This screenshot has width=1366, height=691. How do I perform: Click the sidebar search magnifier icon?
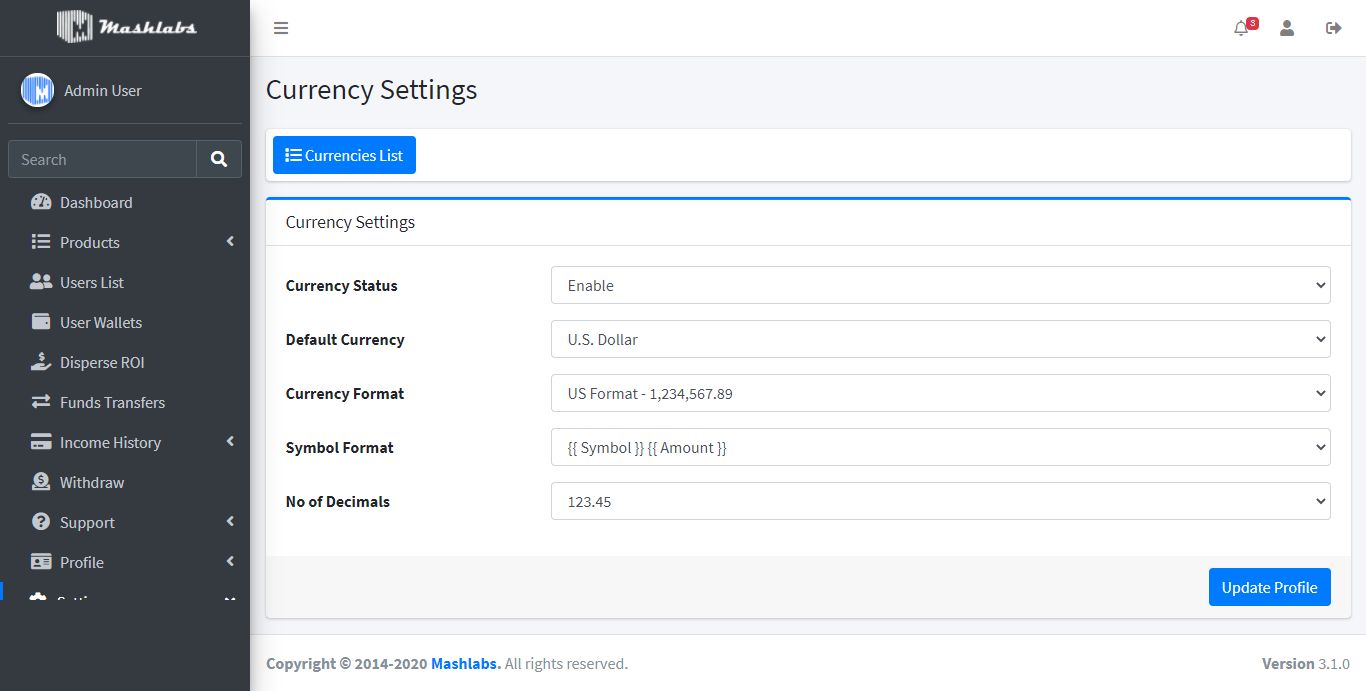pos(219,159)
